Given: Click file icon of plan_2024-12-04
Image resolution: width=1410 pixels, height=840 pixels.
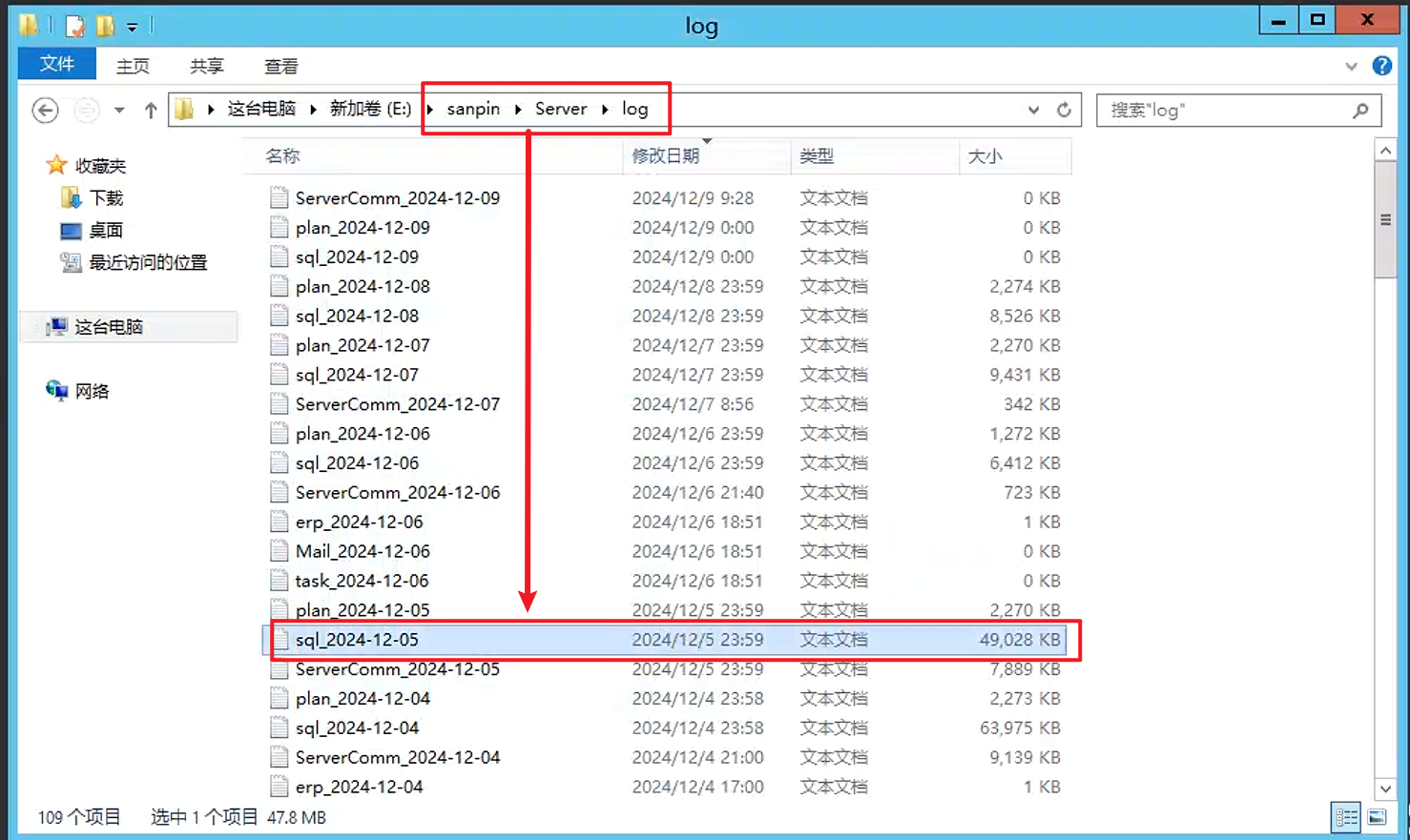Looking at the screenshot, I should coord(279,699).
